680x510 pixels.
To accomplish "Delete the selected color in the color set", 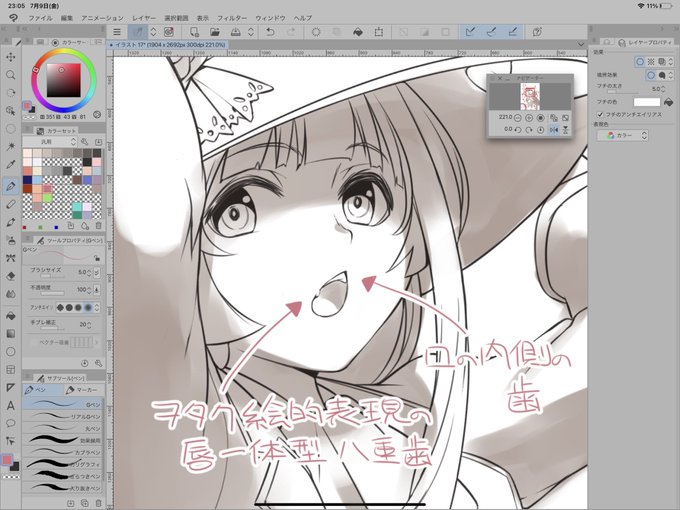I will (98, 226).
